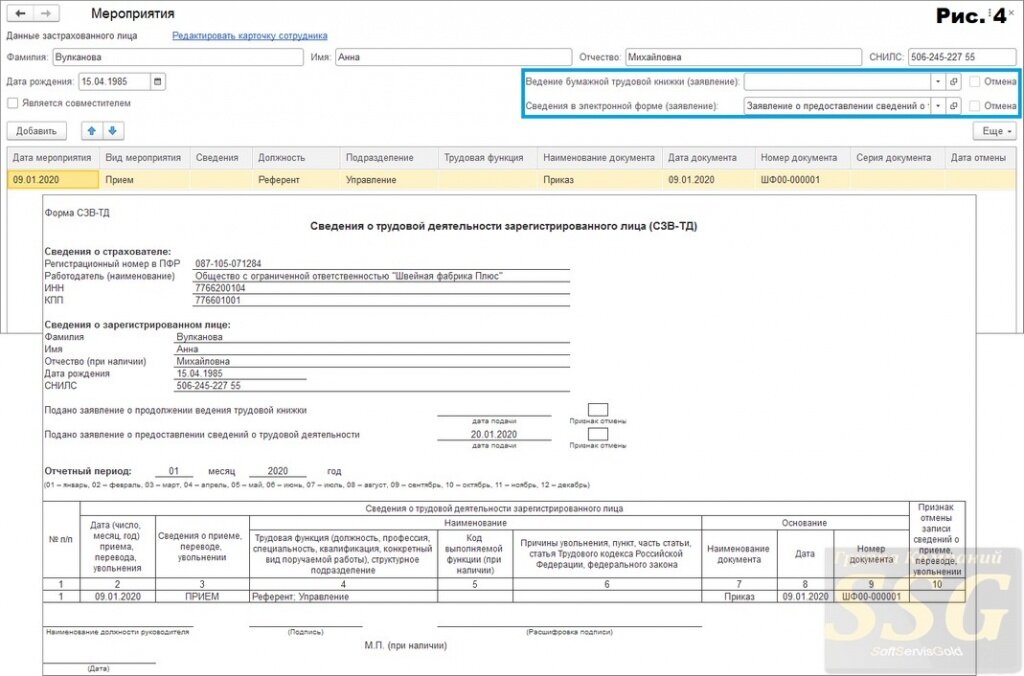The height and width of the screenshot is (676, 1024).
Task: Click the Сведения в электронной форме combo field
Action: point(837,106)
